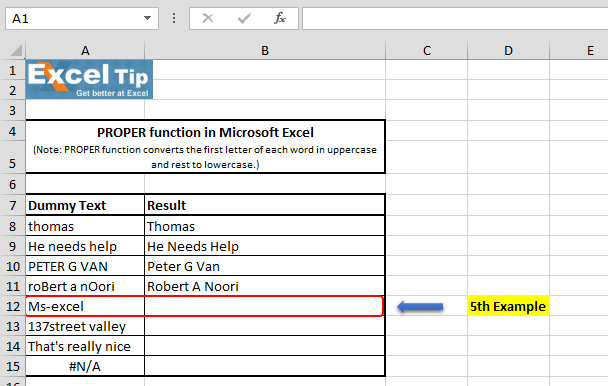Select row 8 header
The width and height of the screenshot is (608, 386).
[13, 226]
